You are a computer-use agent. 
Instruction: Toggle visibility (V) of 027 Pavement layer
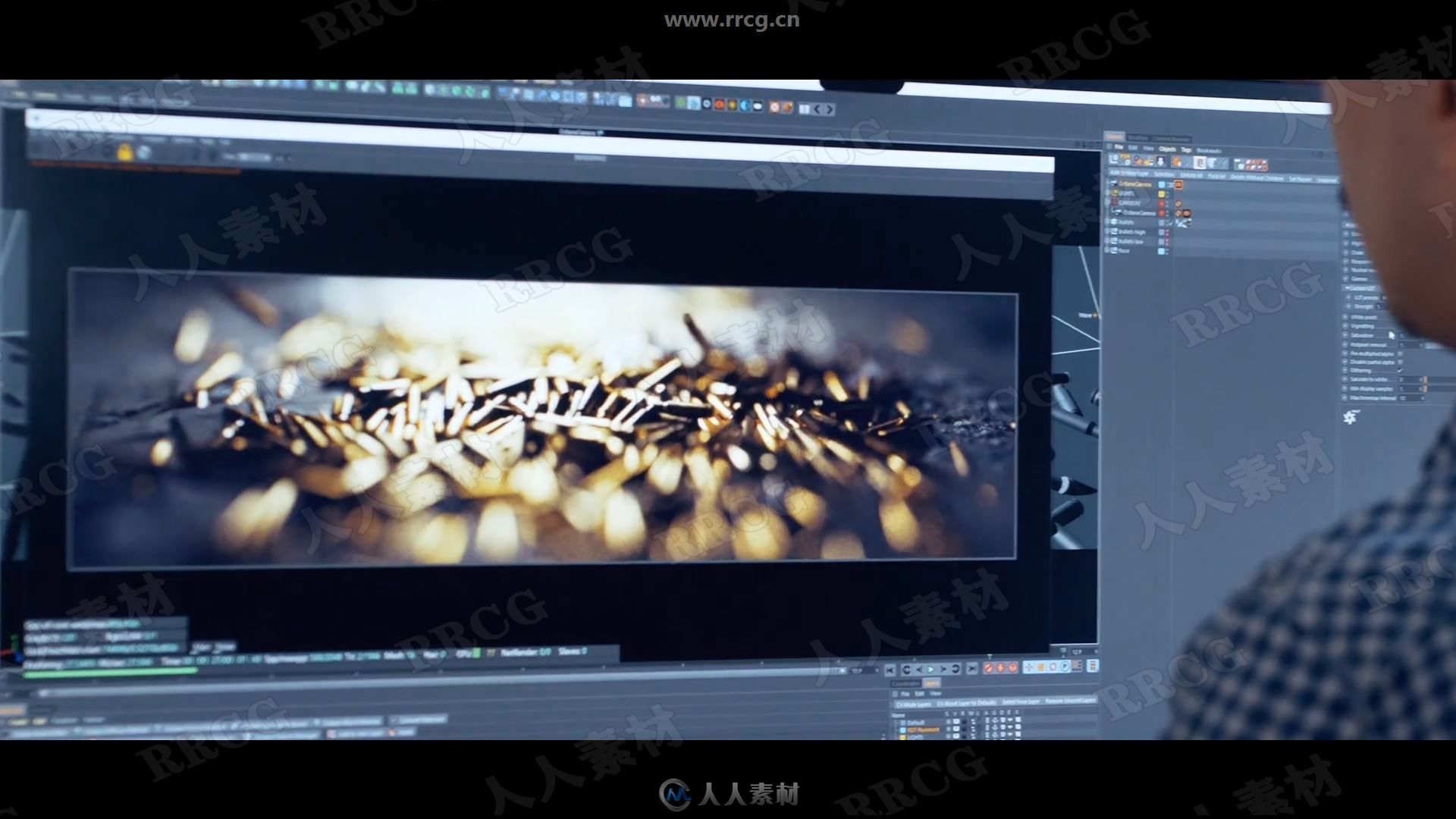point(956,730)
